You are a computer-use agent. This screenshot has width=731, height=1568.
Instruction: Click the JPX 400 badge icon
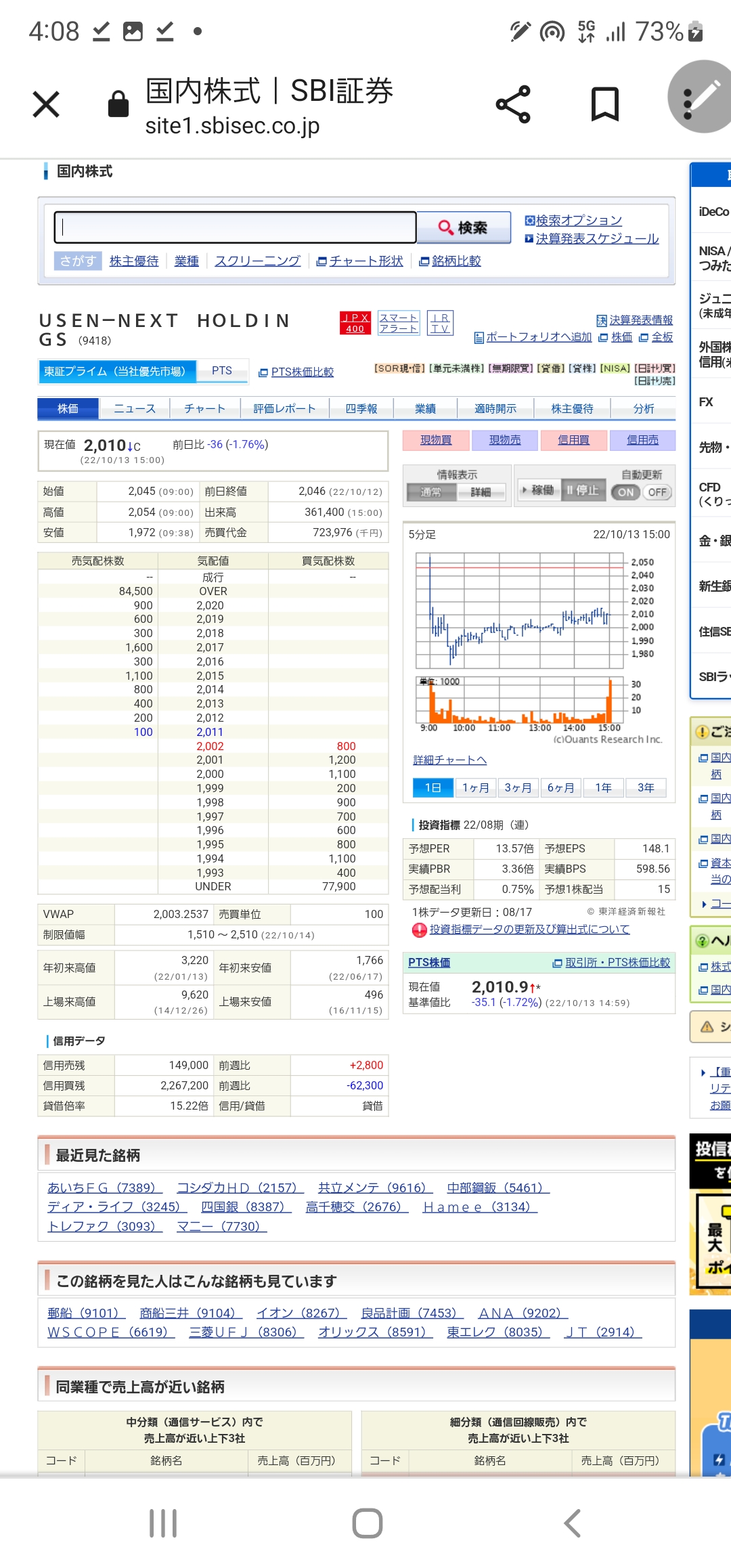(x=355, y=323)
